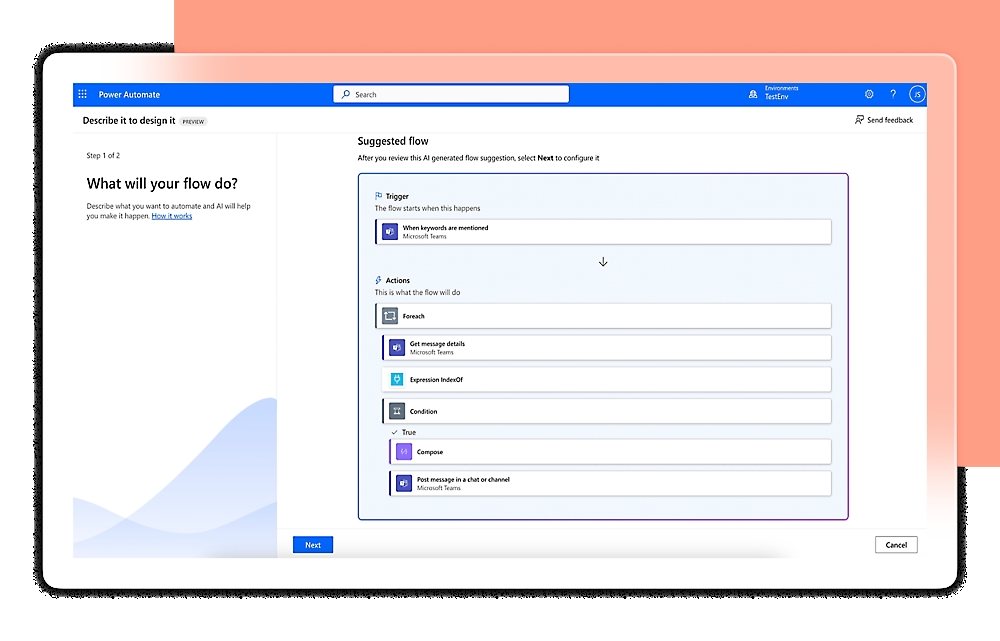Click the Cancel button
Viewport: 1000px width, 641px height.
tap(896, 545)
